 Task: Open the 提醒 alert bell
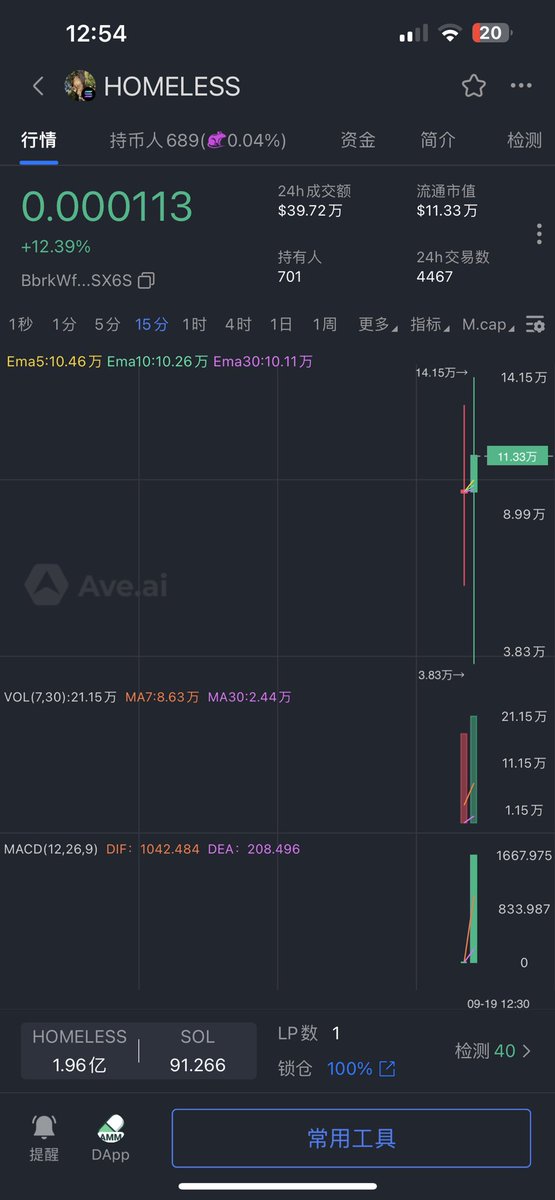coord(44,1138)
